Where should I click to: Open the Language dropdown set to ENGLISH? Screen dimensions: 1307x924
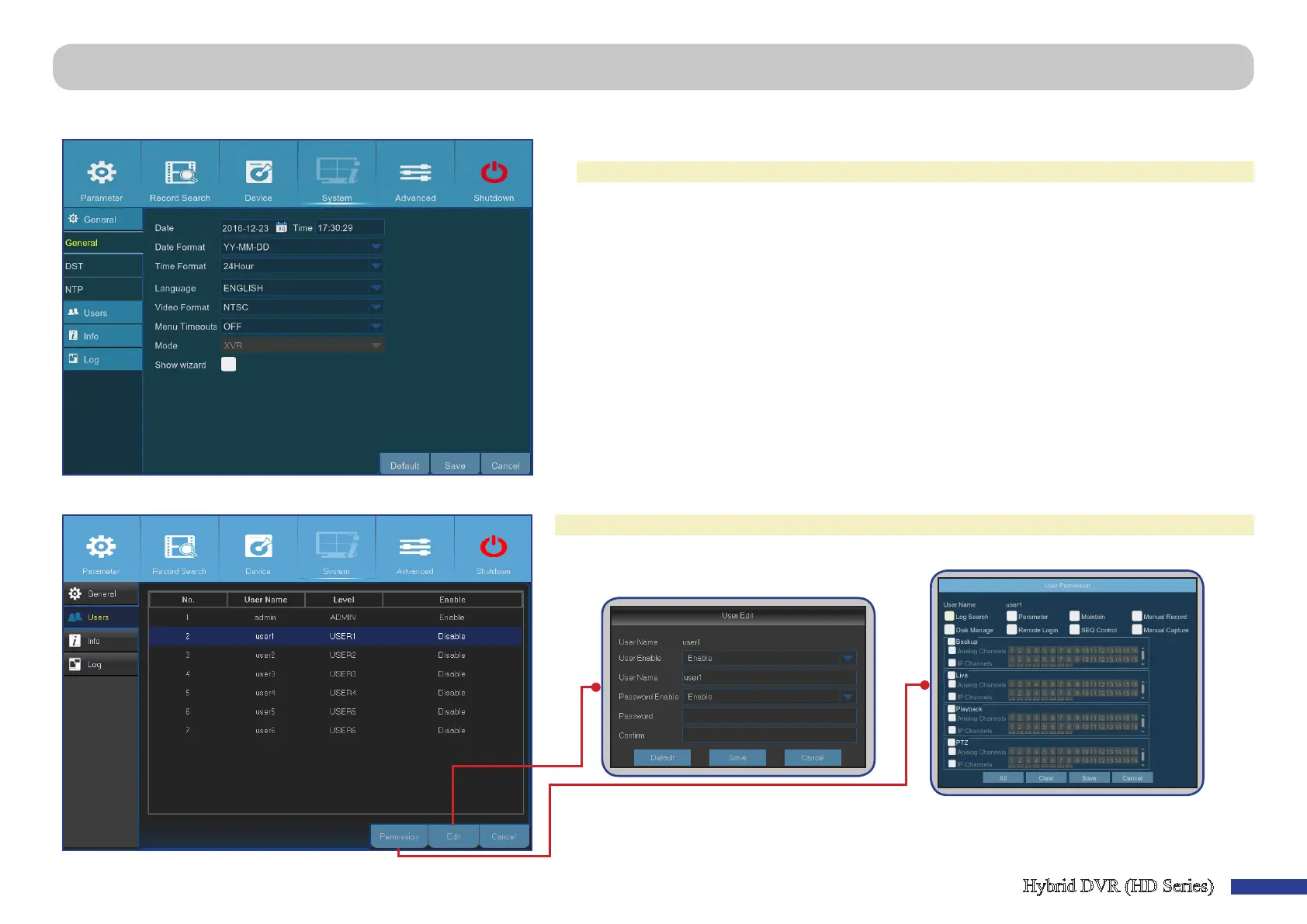click(x=302, y=288)
